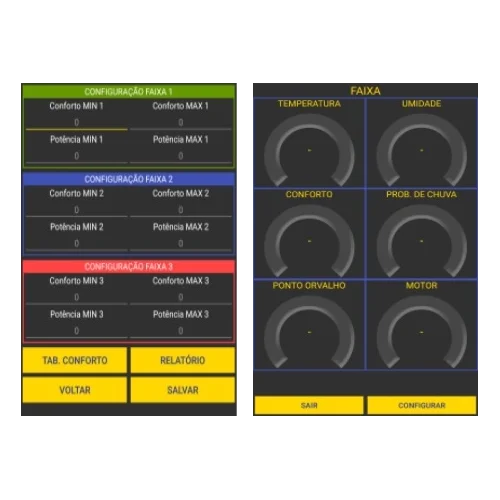Click the TEMPERATURA gauge dial

[x=309, y=150]
